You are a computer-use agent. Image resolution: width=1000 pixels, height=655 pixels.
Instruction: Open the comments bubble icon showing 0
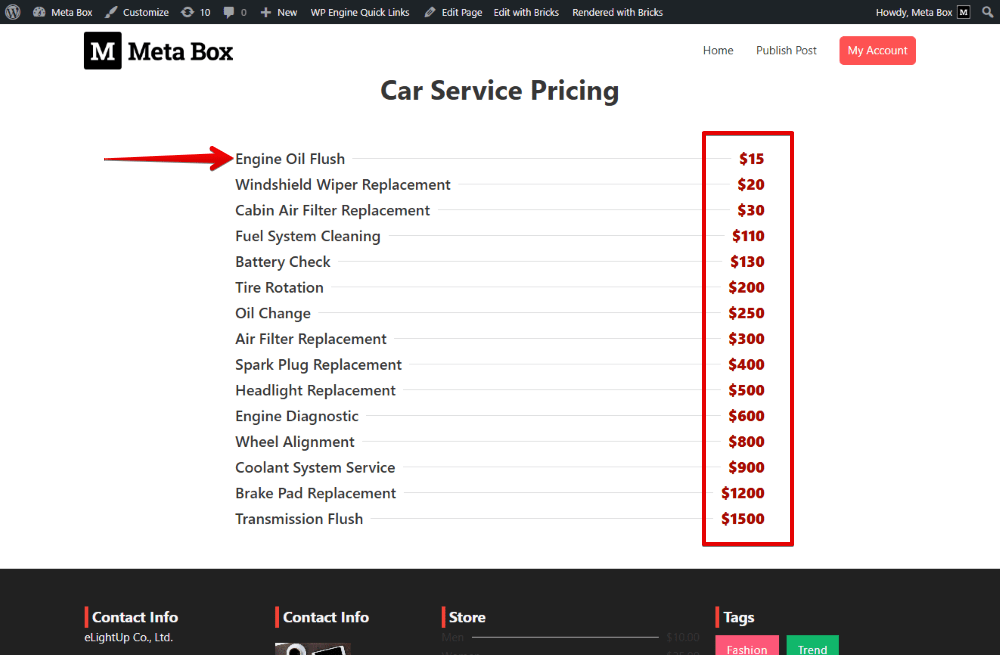pyautogui.click(x=236, y=11)
